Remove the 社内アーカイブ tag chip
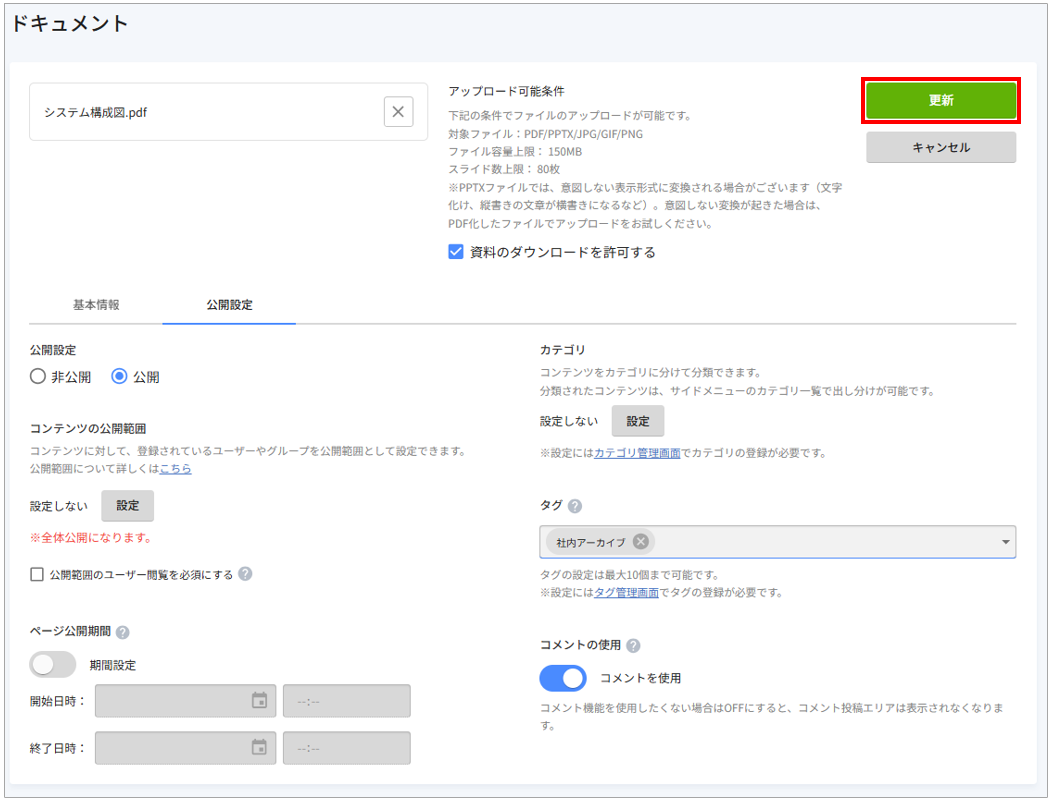 (641, 542)
